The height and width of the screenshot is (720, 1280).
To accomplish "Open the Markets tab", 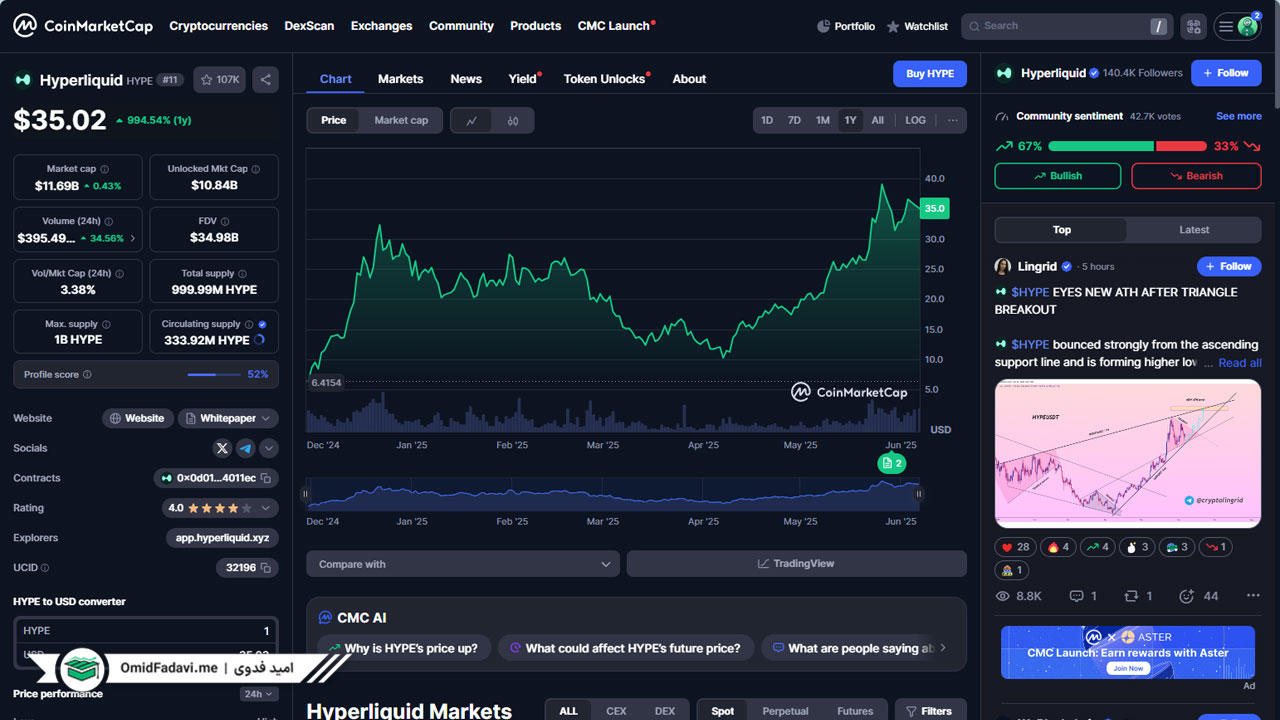I will [x=400, y=79].
